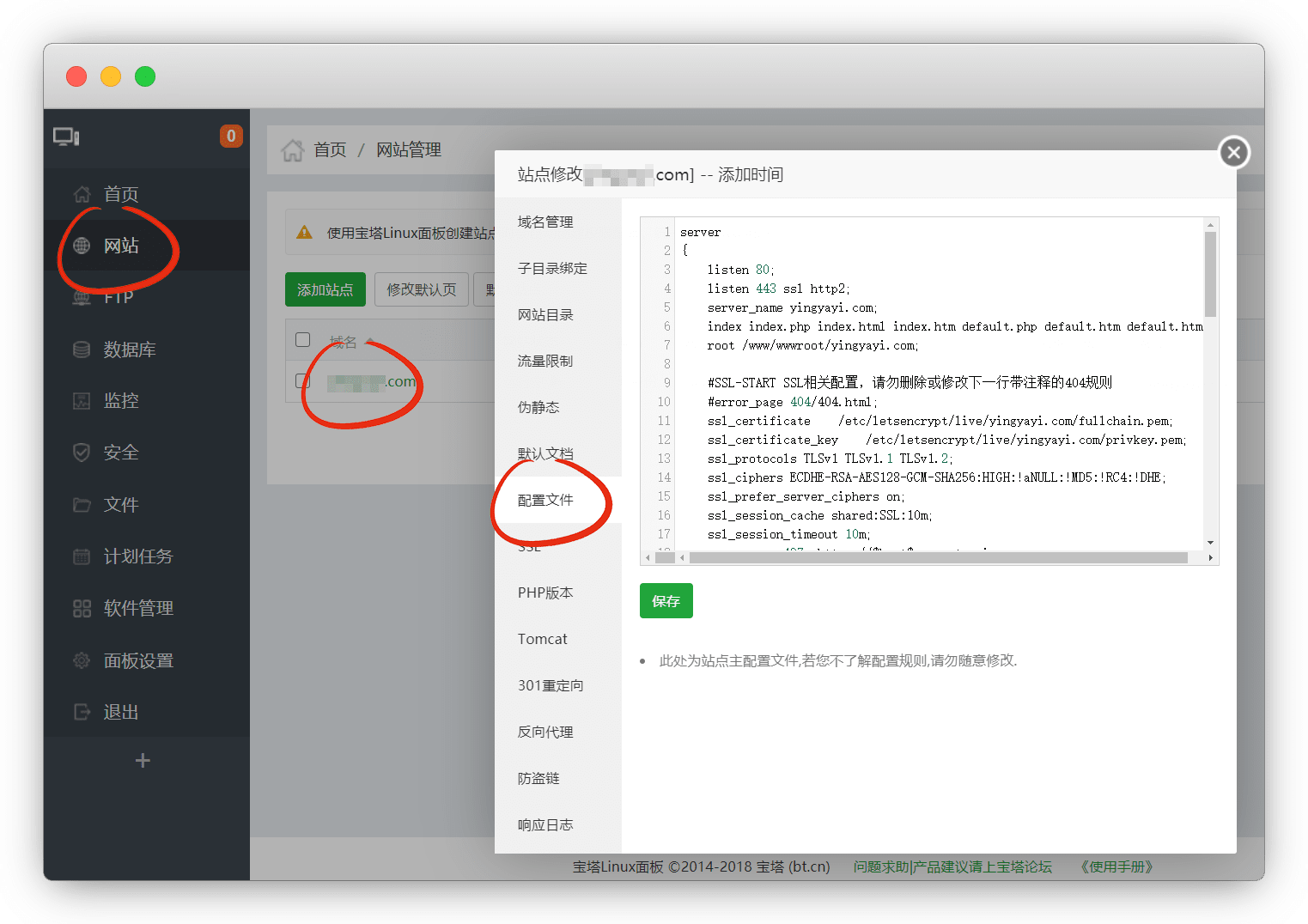The width and height of the screenshot is (1308, 924).
Task: Open the scheduled tasks calendar icon
Action: pyautogui.click(x=82, y=556)
